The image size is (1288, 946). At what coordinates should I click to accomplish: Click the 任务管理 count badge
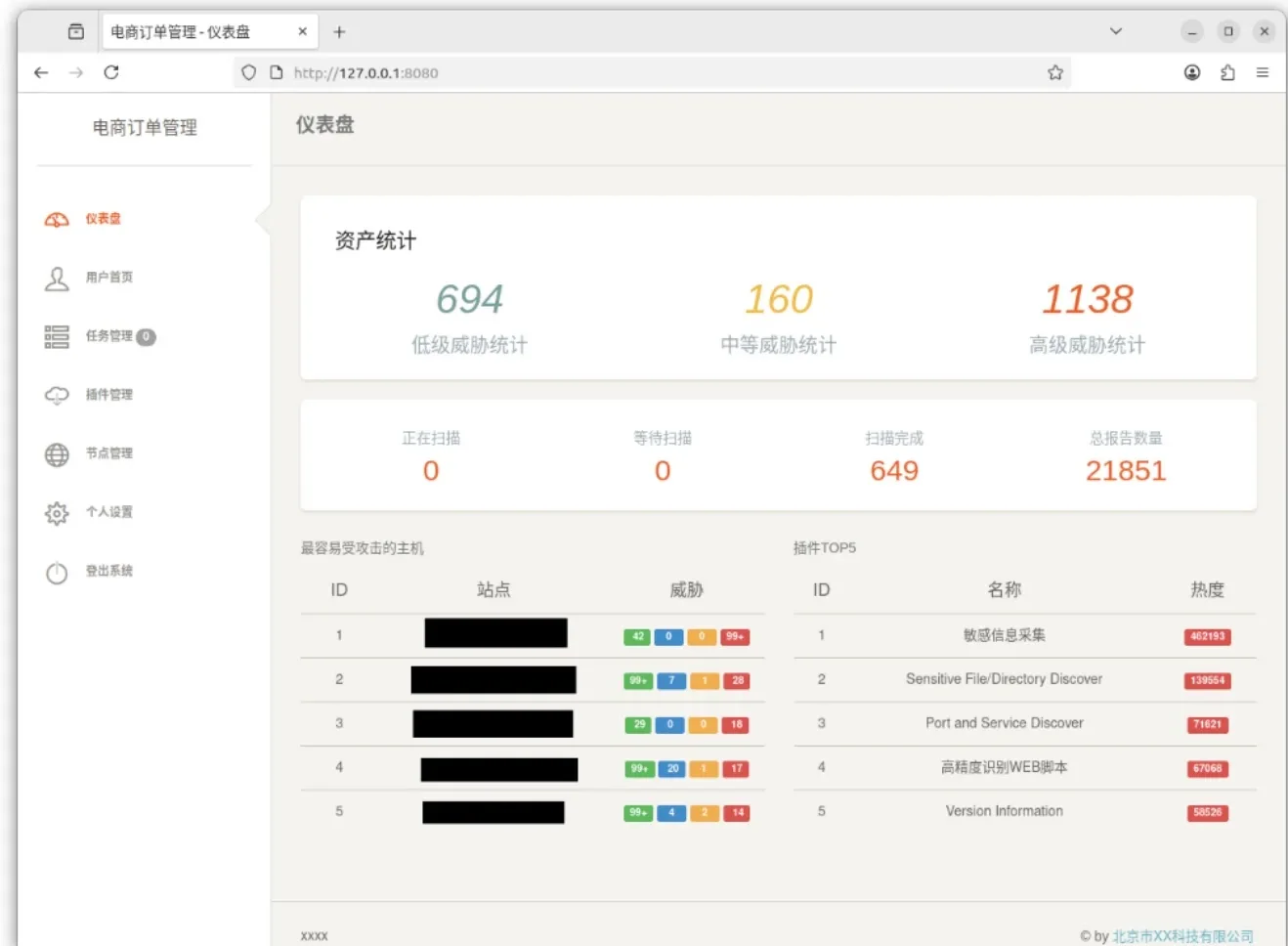pos(146,336)
